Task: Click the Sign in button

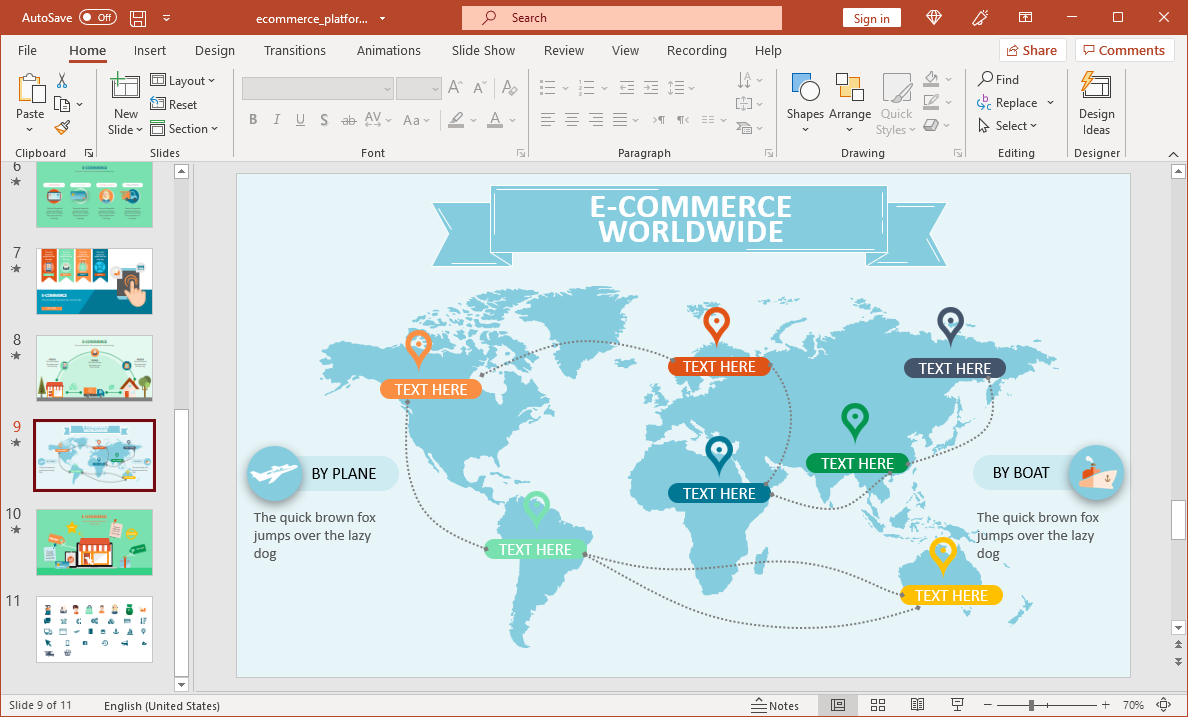Action: pyautogui.click(x=871, y=18)
